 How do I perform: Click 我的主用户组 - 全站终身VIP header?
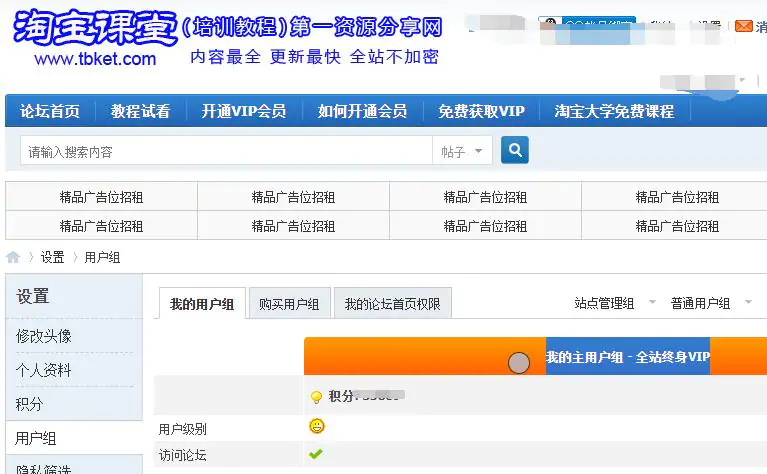click(x=628, y=357)
